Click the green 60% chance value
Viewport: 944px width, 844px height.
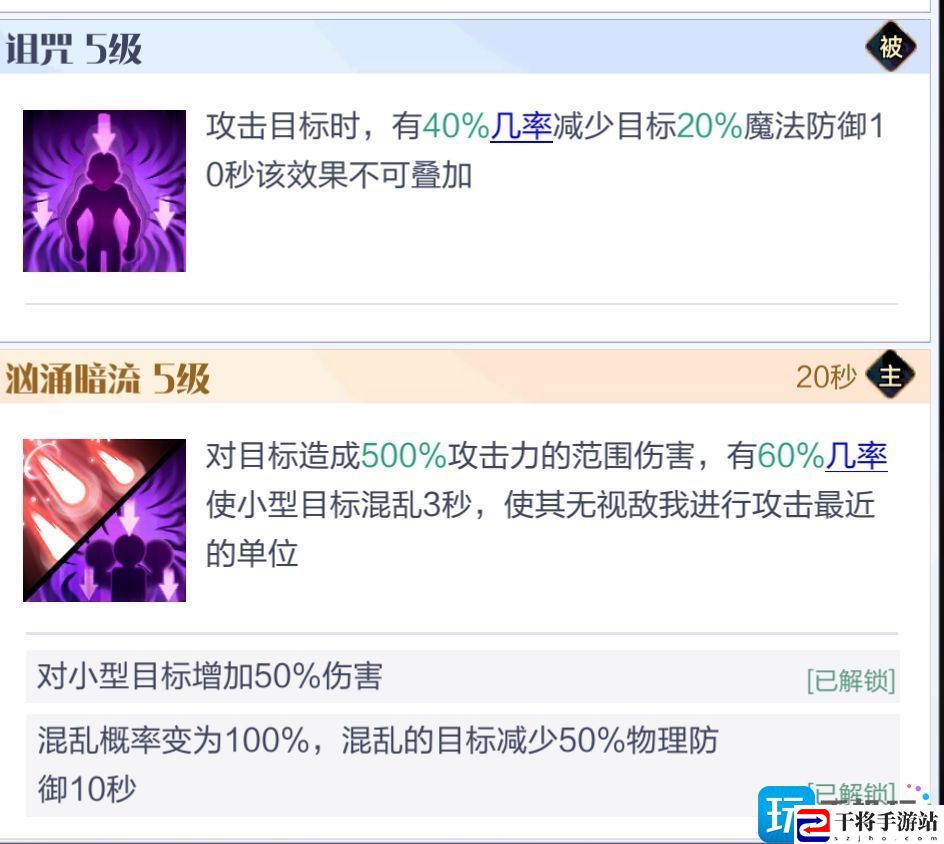pos(790,456)
